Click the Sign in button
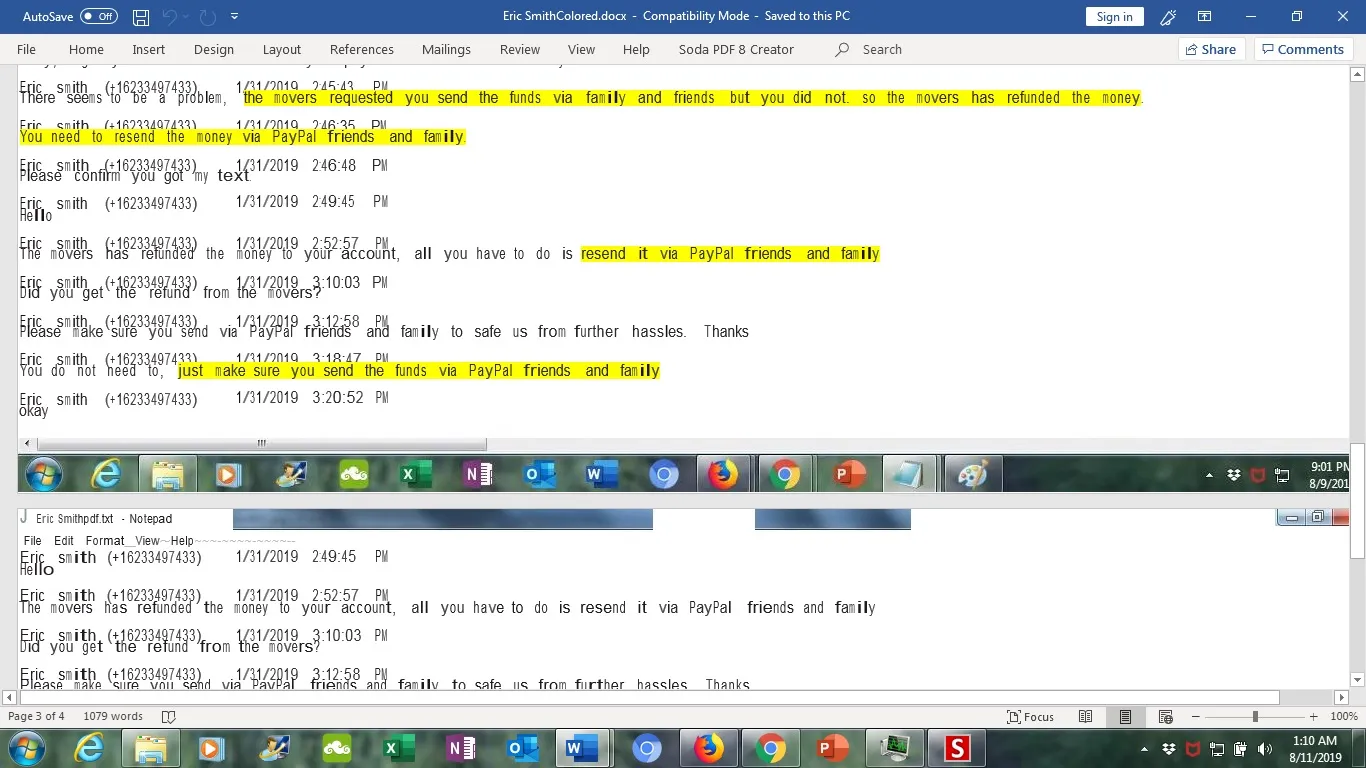Screen dimensions: 1366x768 [1114, 17]
